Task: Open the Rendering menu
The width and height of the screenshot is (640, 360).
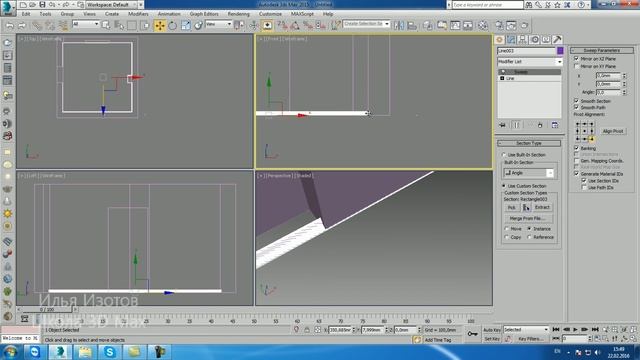Action: click(238, 14)
